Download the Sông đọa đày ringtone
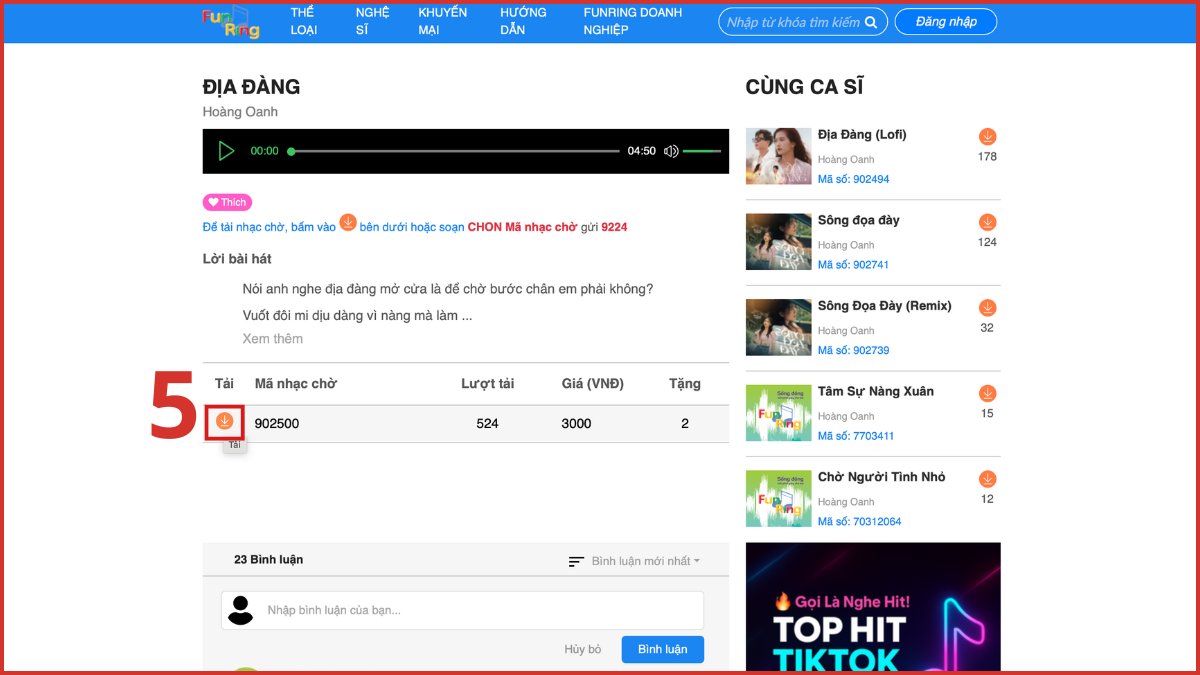The image size is (1200, 675). click(987, 222)
